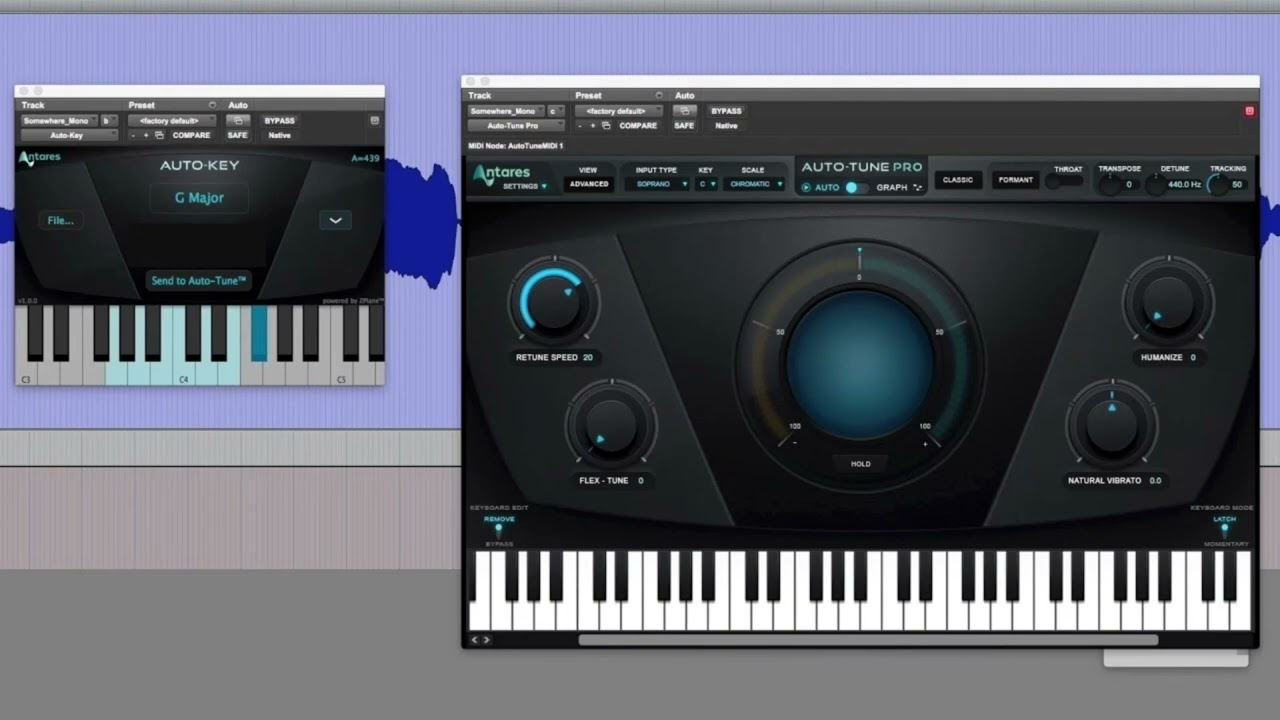Click the Transpose knob
Image resolution: width=1280 pixels, height=720 pixels.
coord(1109,184)
